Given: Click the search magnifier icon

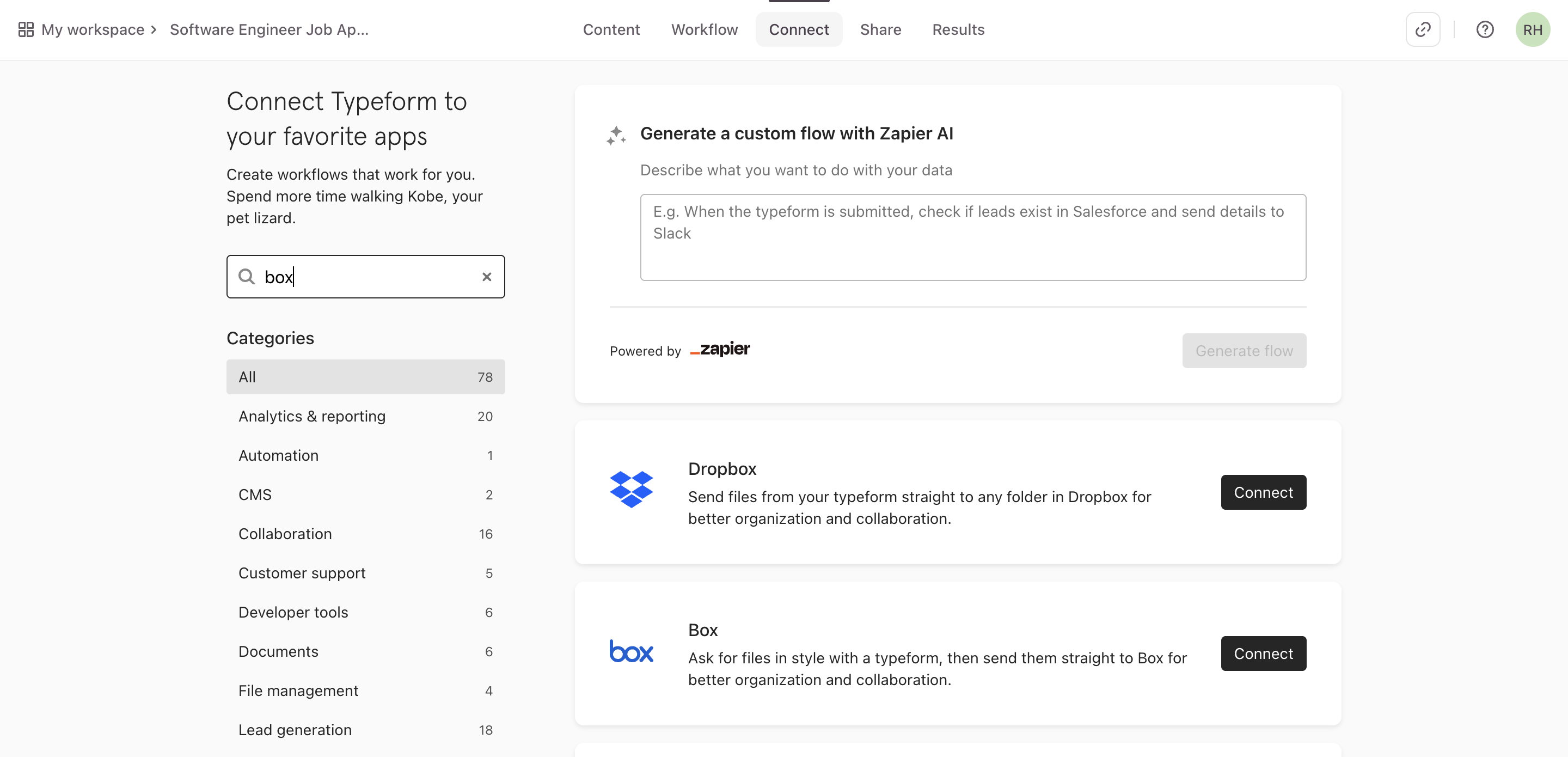Looking at the screenshot, I should click(x=246, y=277).
